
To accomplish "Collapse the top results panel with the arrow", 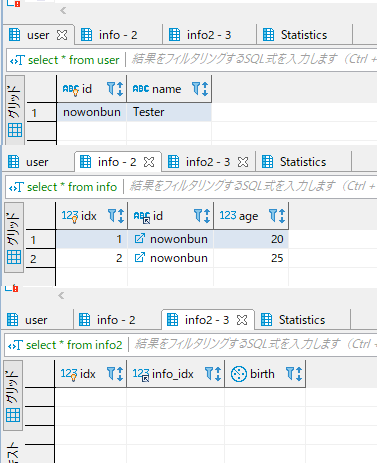I will click(x=63, y=11).
